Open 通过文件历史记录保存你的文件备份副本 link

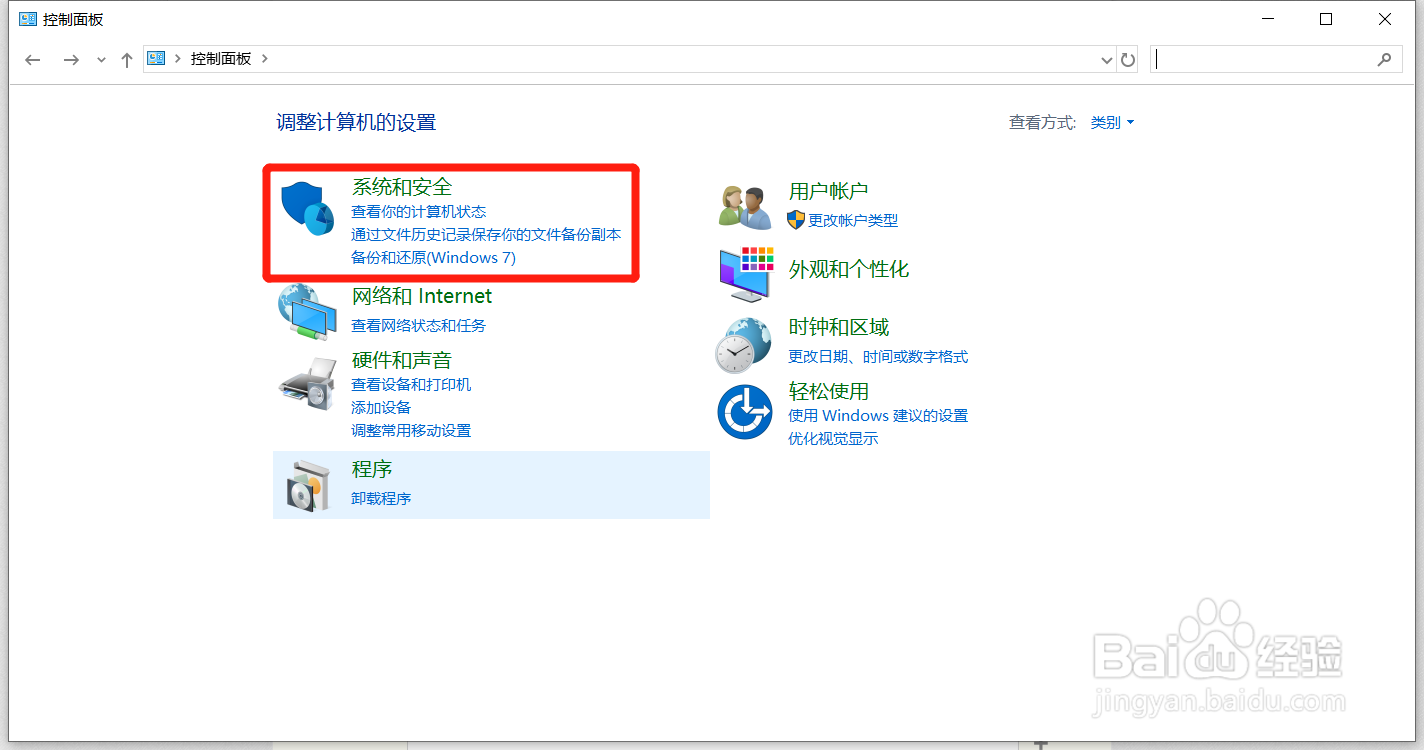pos(486,235)
